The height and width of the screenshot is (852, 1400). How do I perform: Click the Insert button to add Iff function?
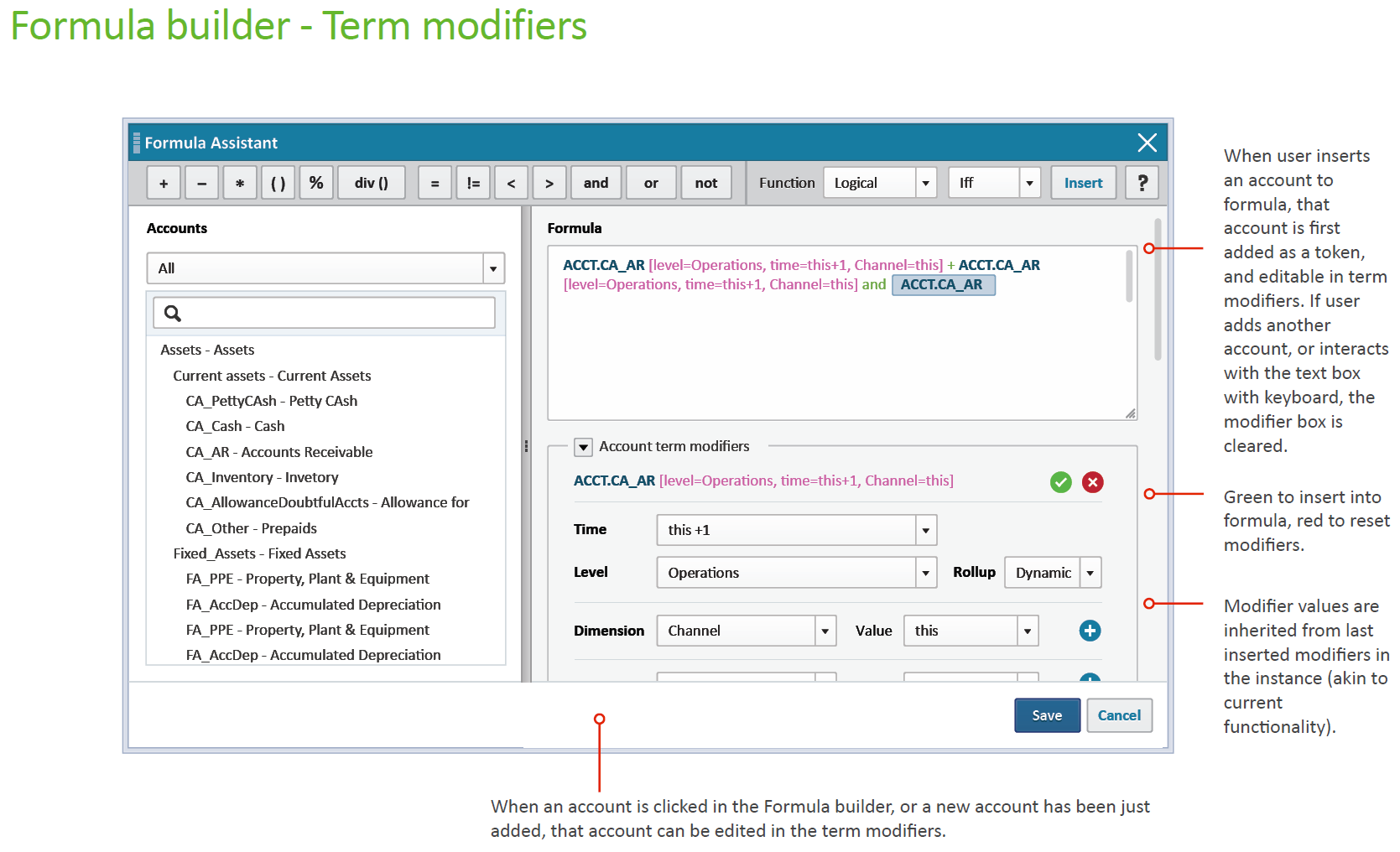click(x=1083, y=183)
